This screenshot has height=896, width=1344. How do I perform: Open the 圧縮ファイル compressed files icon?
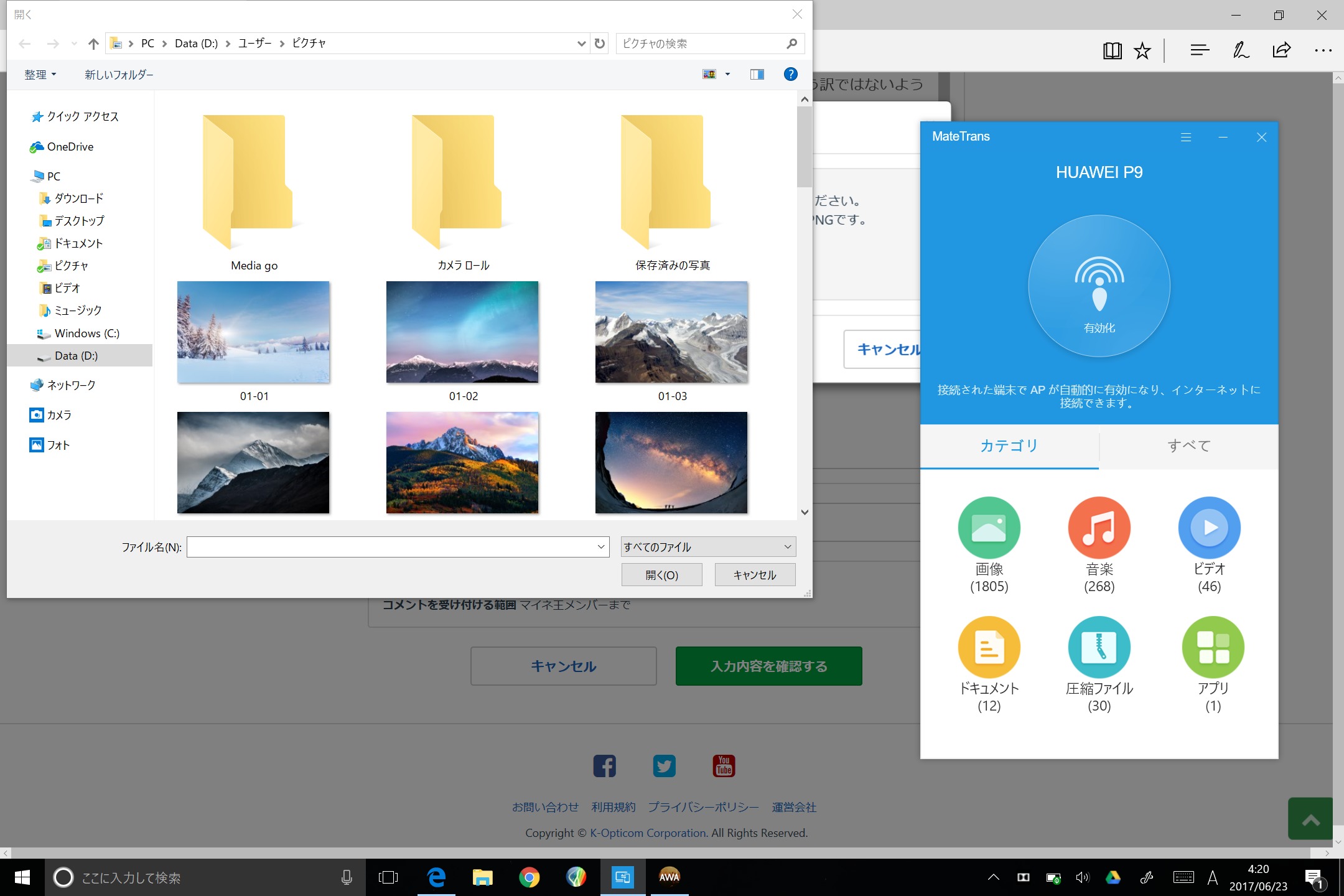1099,647
